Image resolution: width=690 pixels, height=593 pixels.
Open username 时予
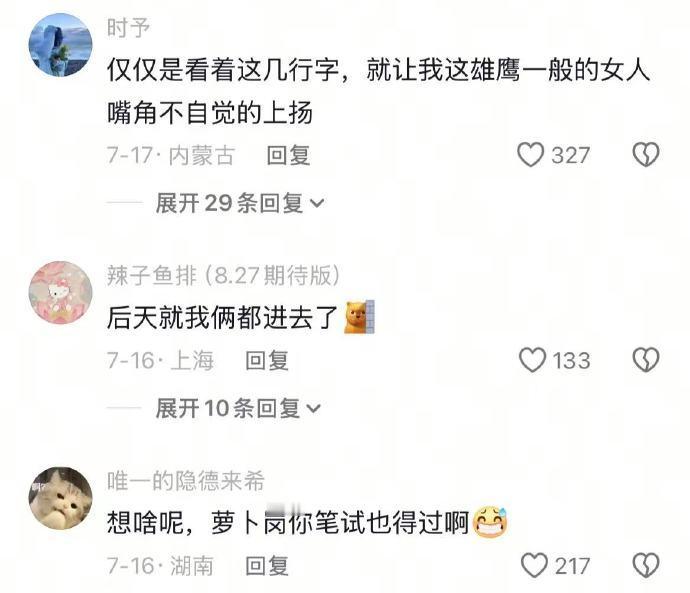[128, 28]
